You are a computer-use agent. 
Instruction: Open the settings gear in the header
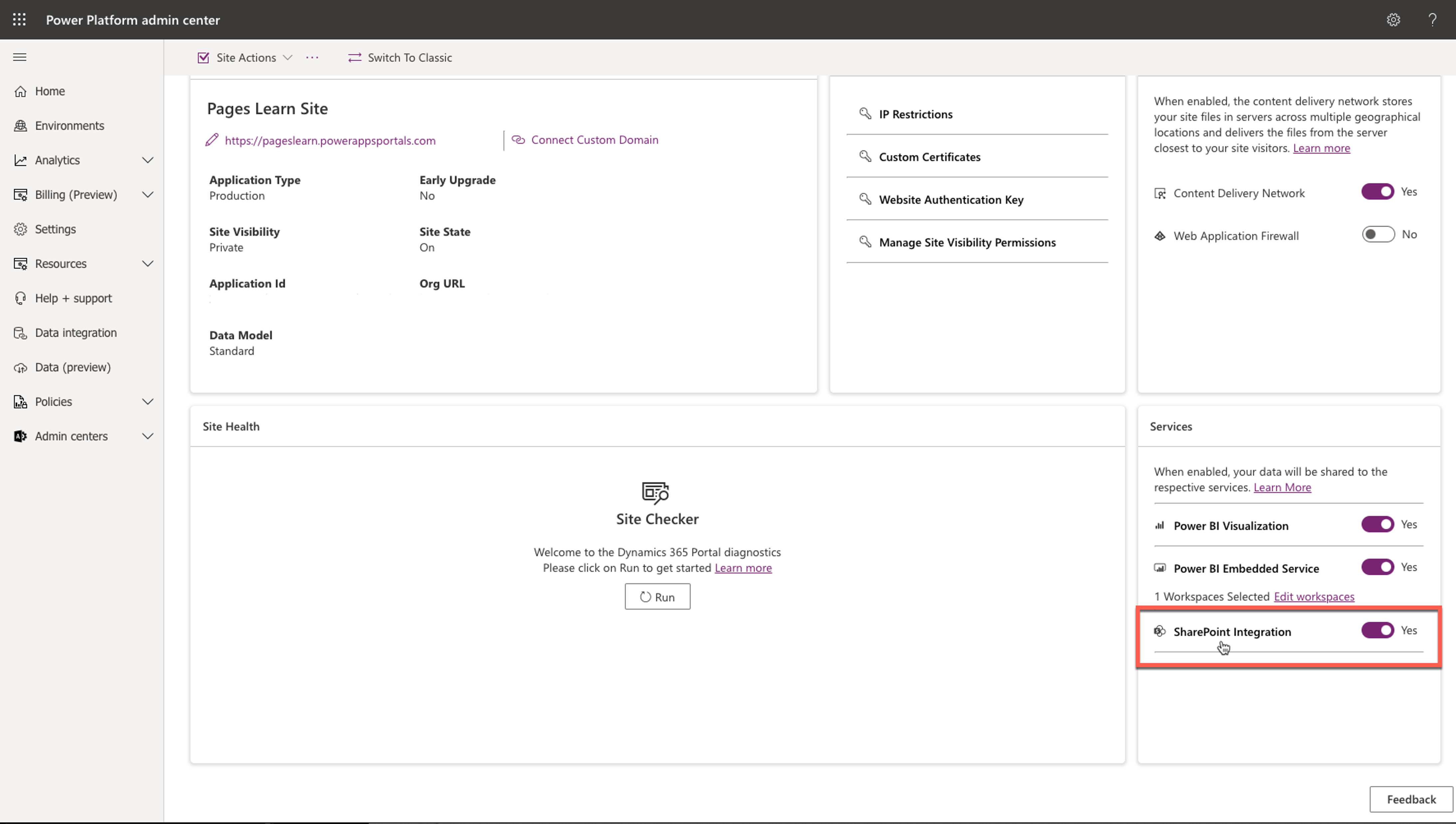[1393, 20]
